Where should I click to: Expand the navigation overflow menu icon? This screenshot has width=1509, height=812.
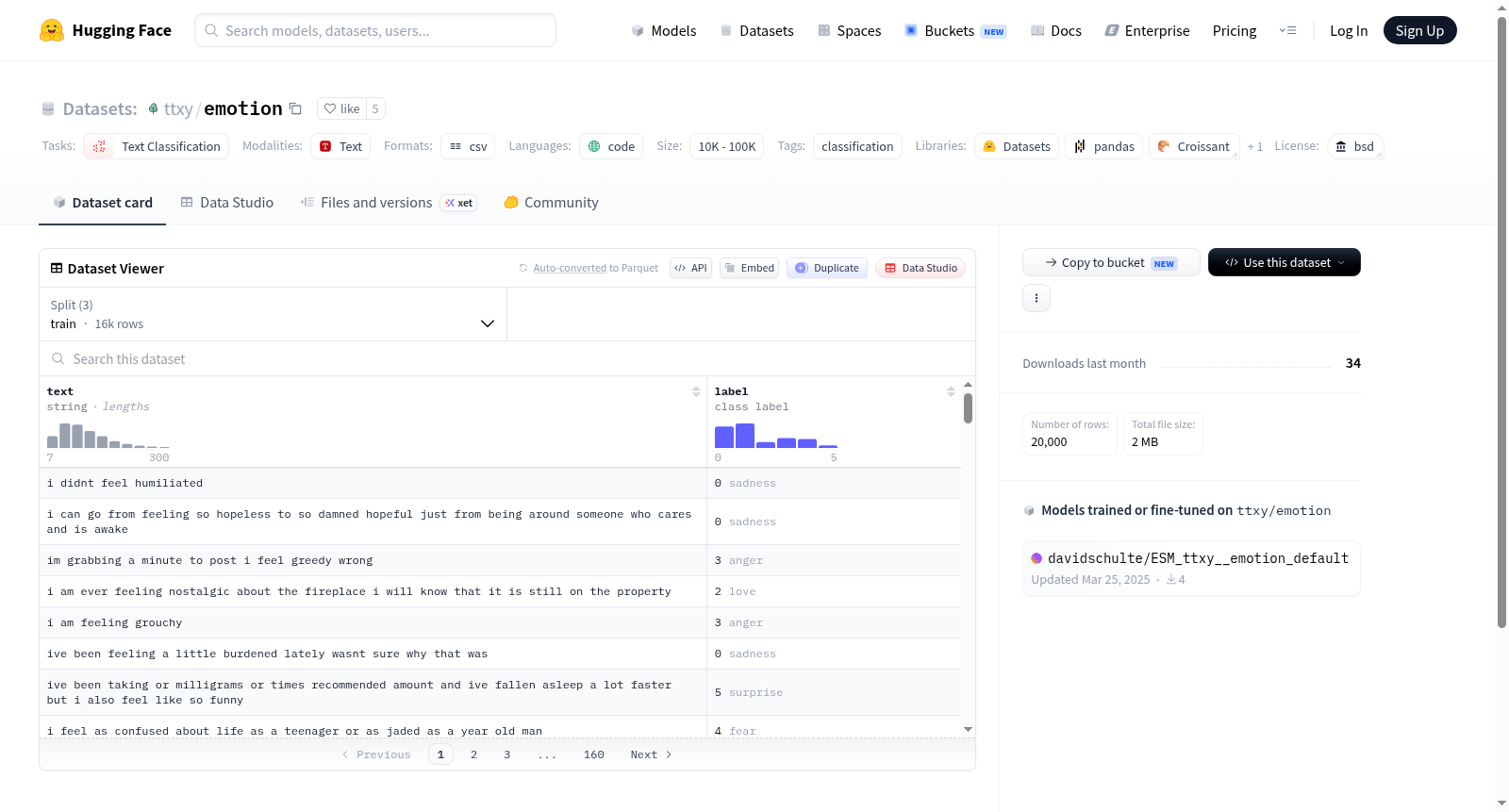point(1287,30)
